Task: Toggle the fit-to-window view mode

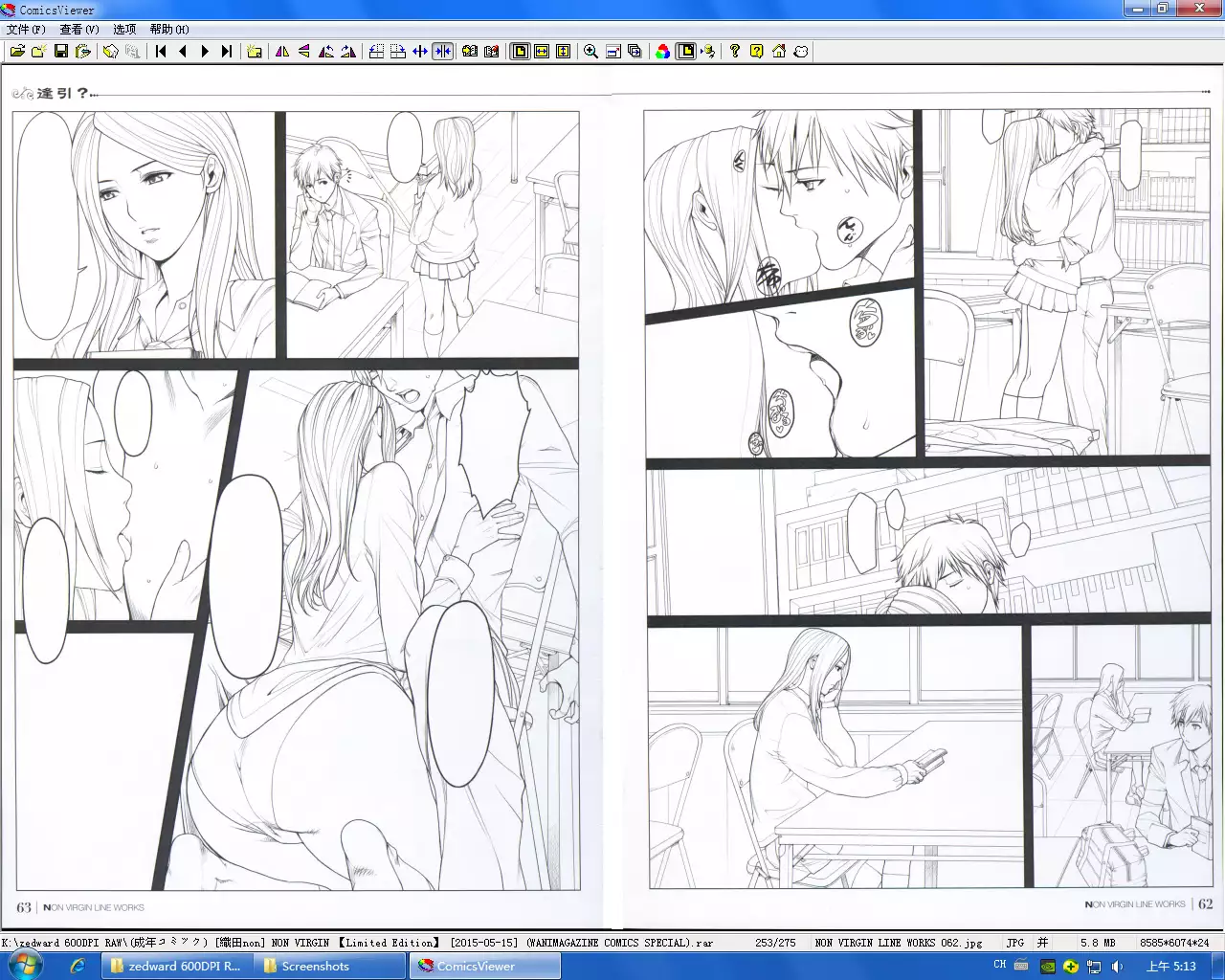Action: click(520, 52)
